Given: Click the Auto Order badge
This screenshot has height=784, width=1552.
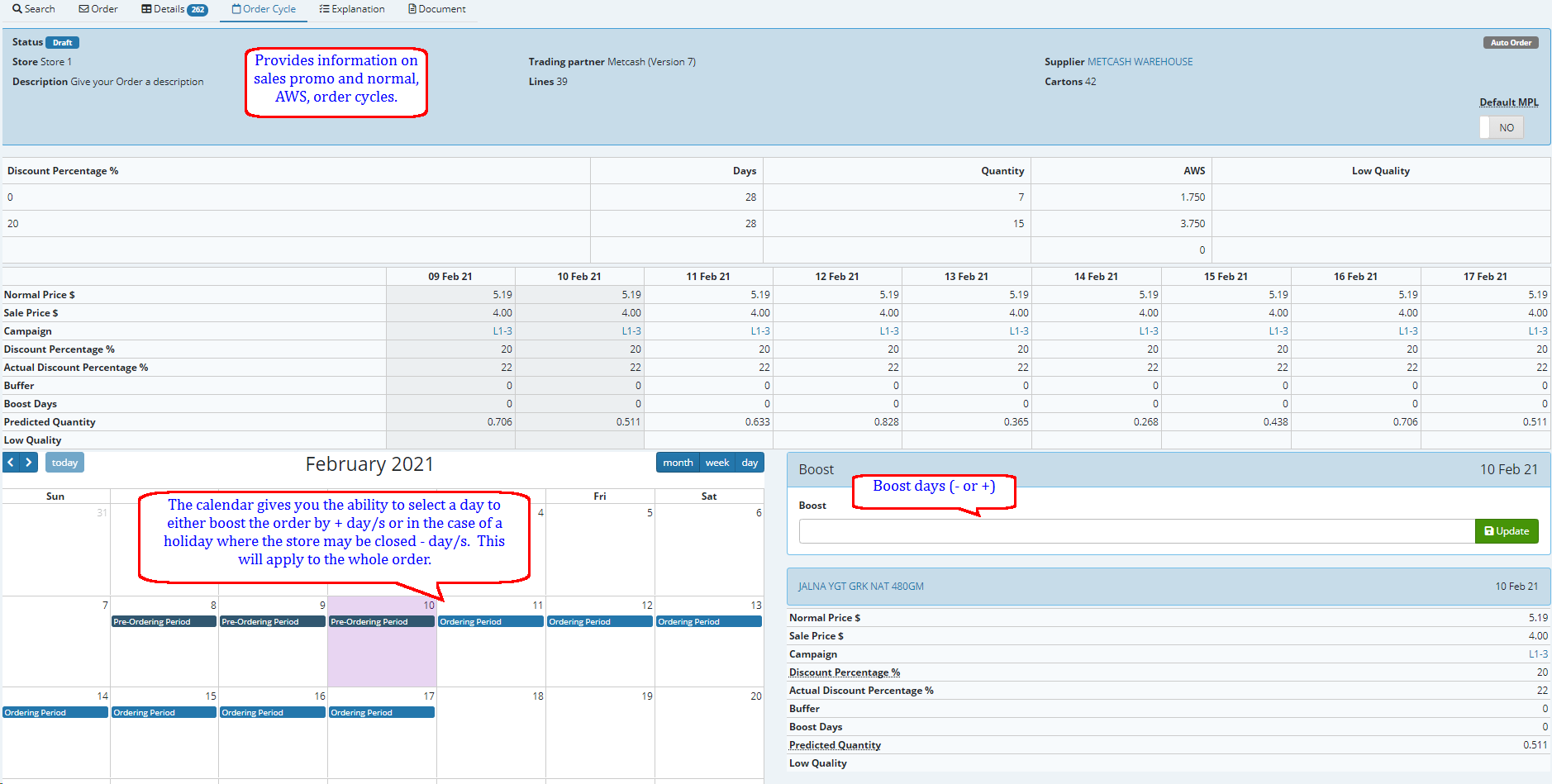Looking at the screenshot, I should click(x=1511, y=42).
